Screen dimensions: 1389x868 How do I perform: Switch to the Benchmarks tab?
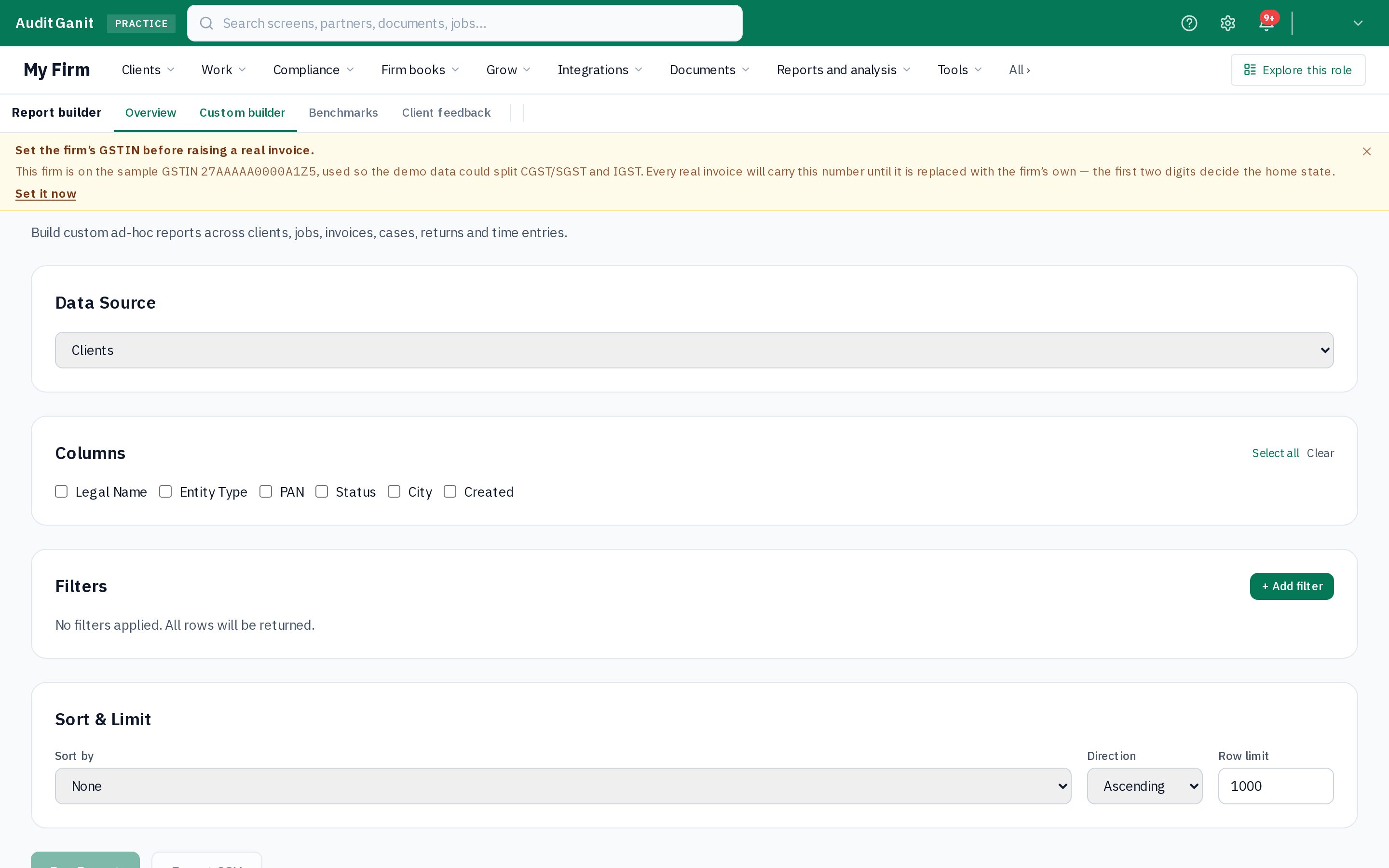[x=343, y=112]
